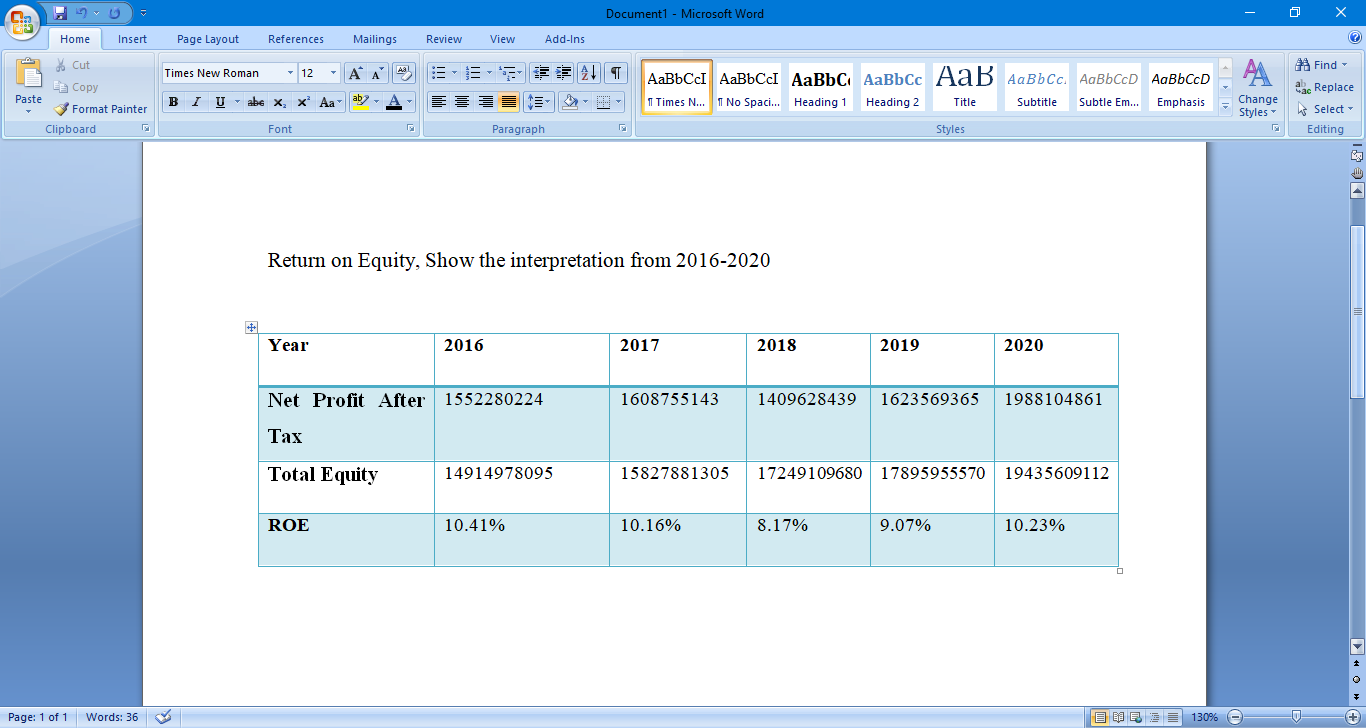Increase paragraph indent

[x=564, y=73]
